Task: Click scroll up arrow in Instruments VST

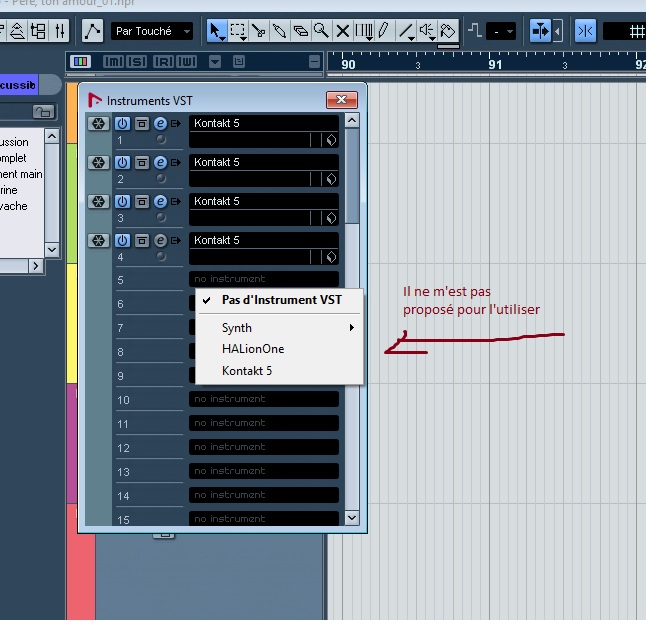Action: 352,120
